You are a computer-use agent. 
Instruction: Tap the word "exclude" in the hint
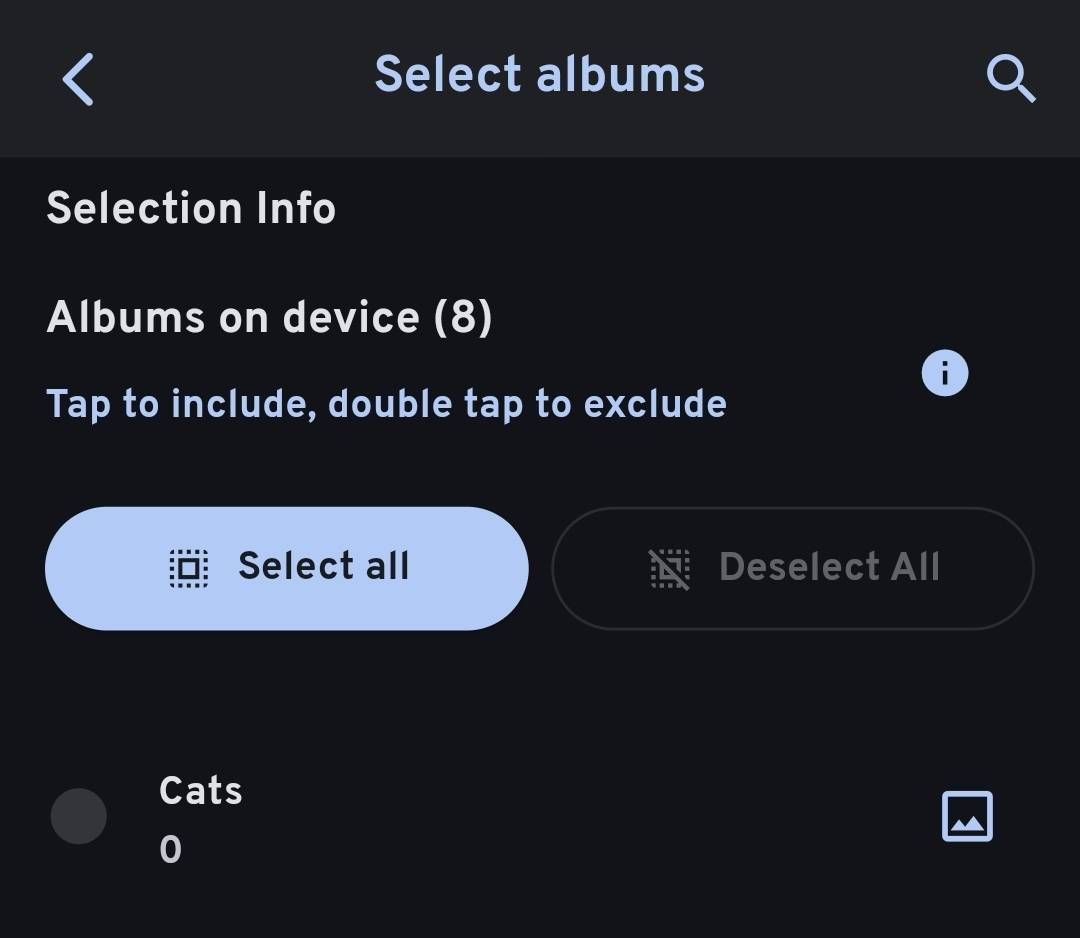click(655, 404)
